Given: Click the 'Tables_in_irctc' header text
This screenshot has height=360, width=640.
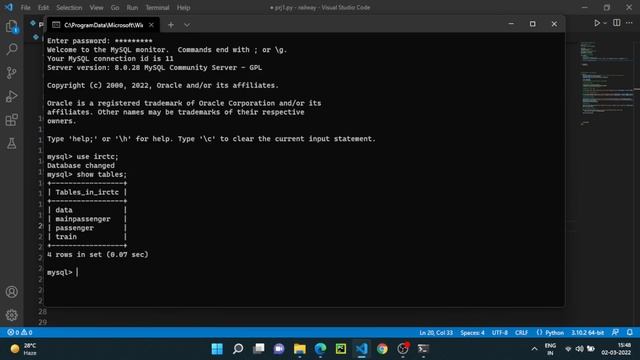Looking at the screenshot, I should [87, 192].
